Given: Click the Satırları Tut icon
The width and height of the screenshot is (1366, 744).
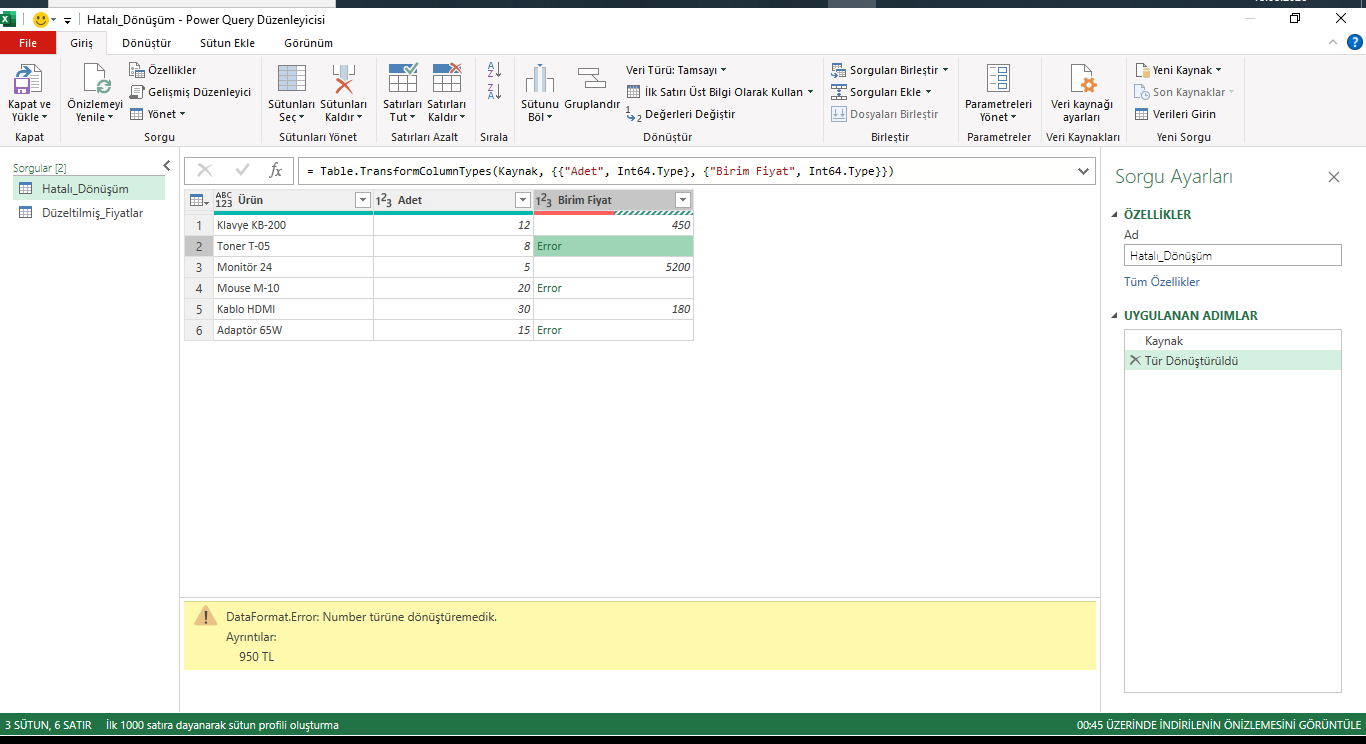Looking at the screenshot, I should (402, 78).
